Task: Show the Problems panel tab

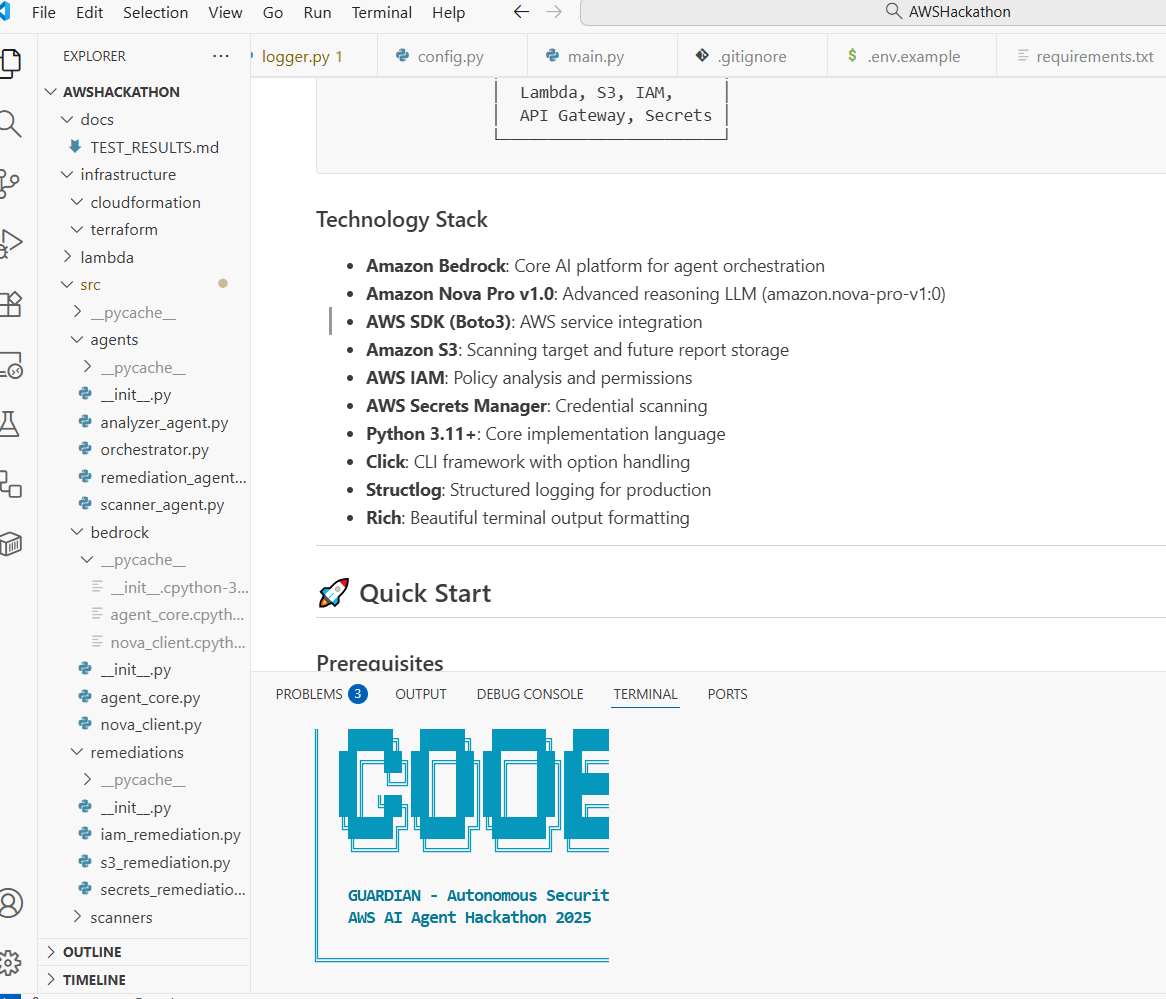Action: [x=321, y=694]
